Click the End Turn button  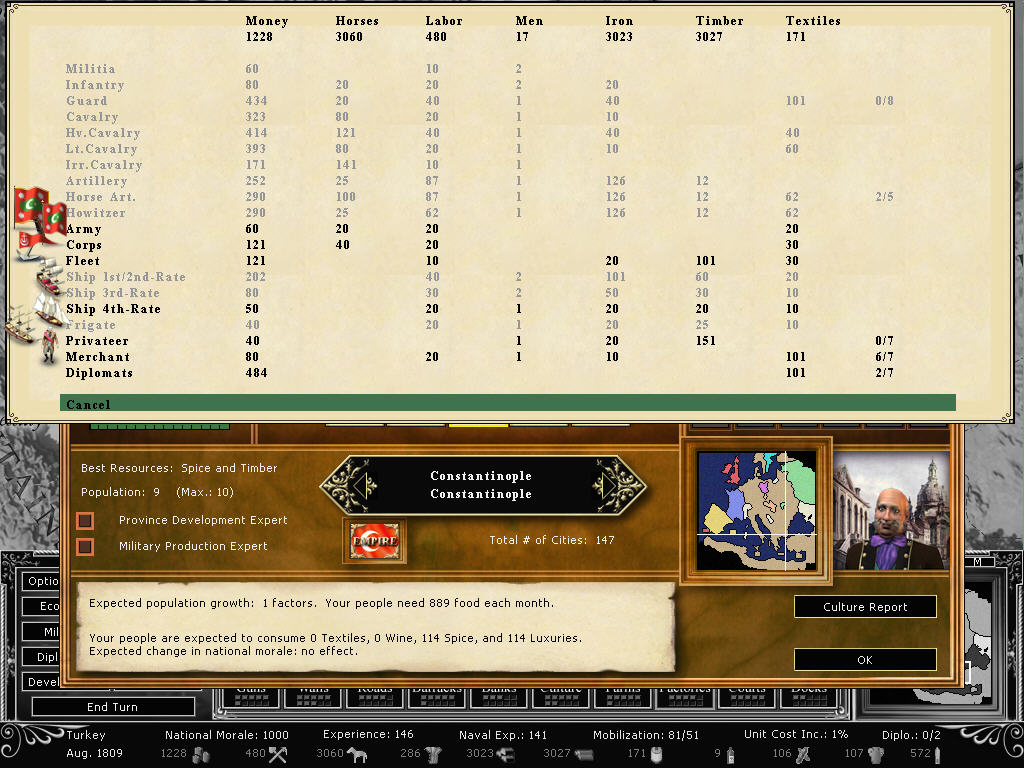coord(113,707)
